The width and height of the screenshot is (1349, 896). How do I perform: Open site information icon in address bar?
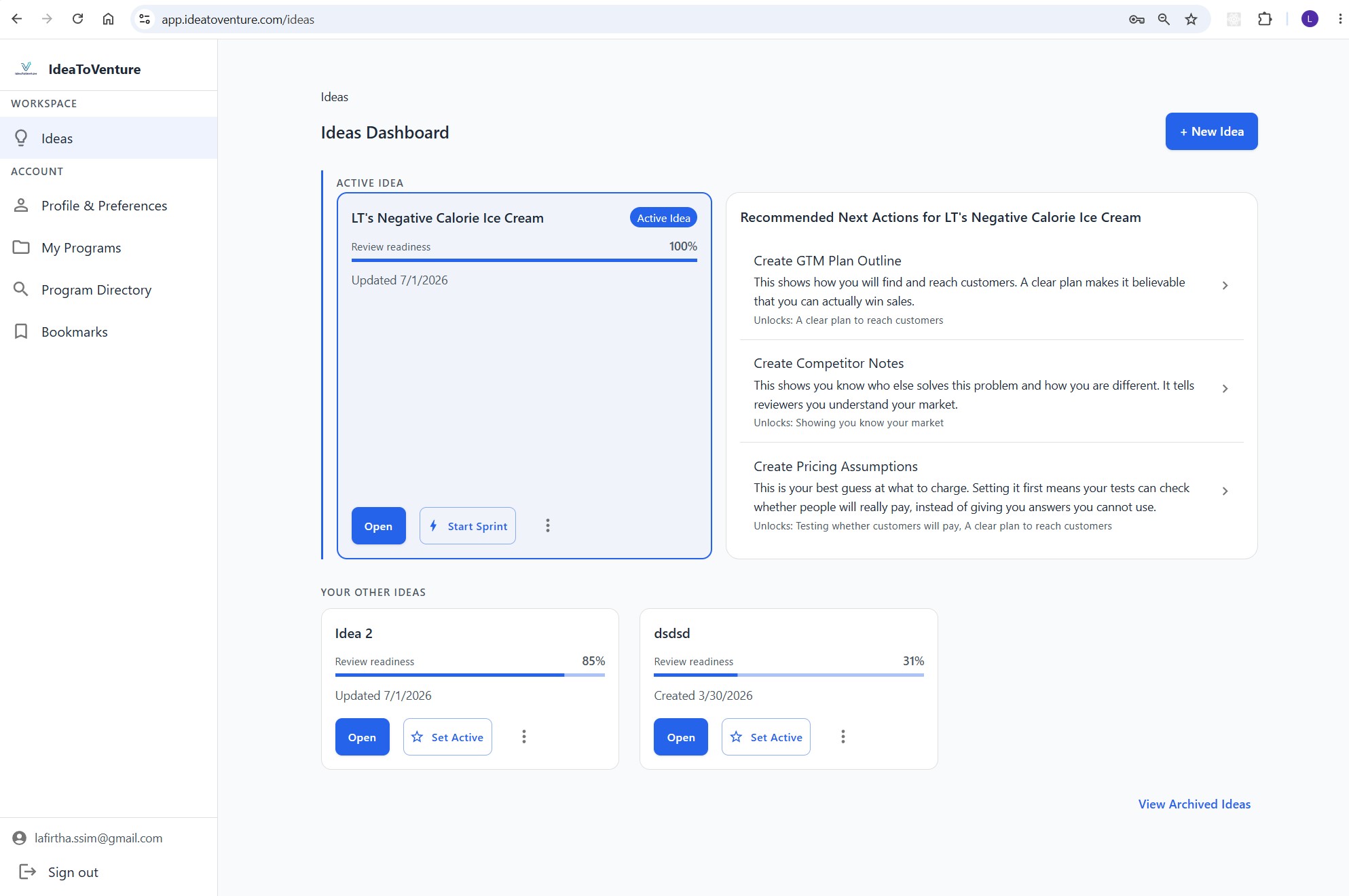pyautogui.click(x=145, y=19)
